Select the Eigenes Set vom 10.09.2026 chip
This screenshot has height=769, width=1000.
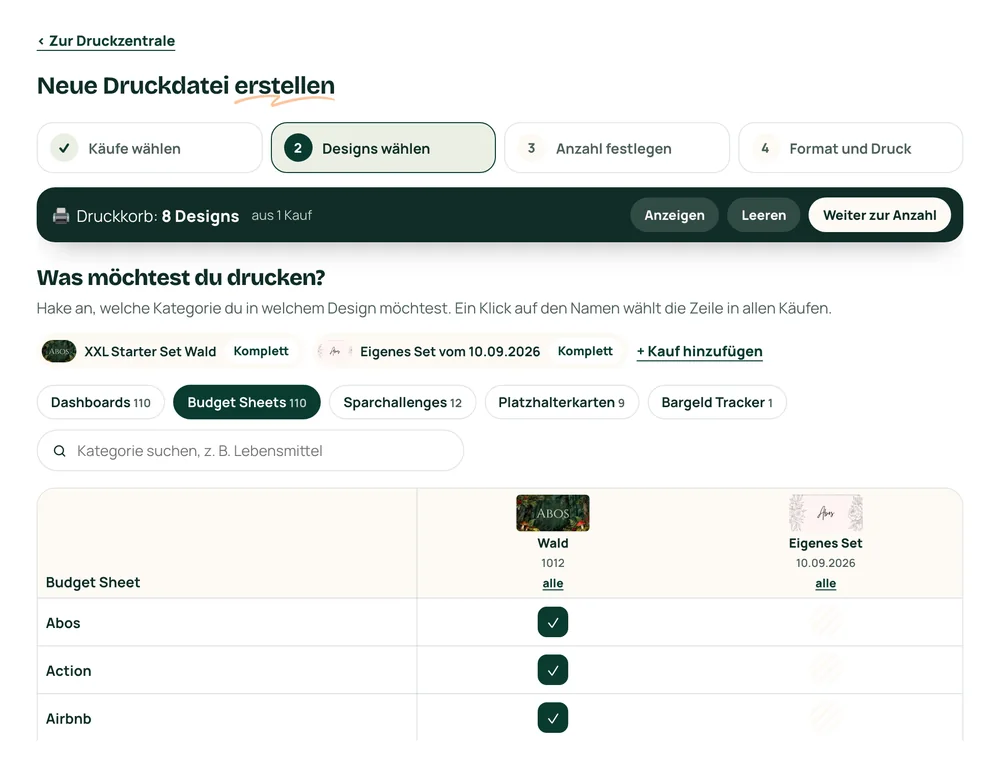[470, 351]
